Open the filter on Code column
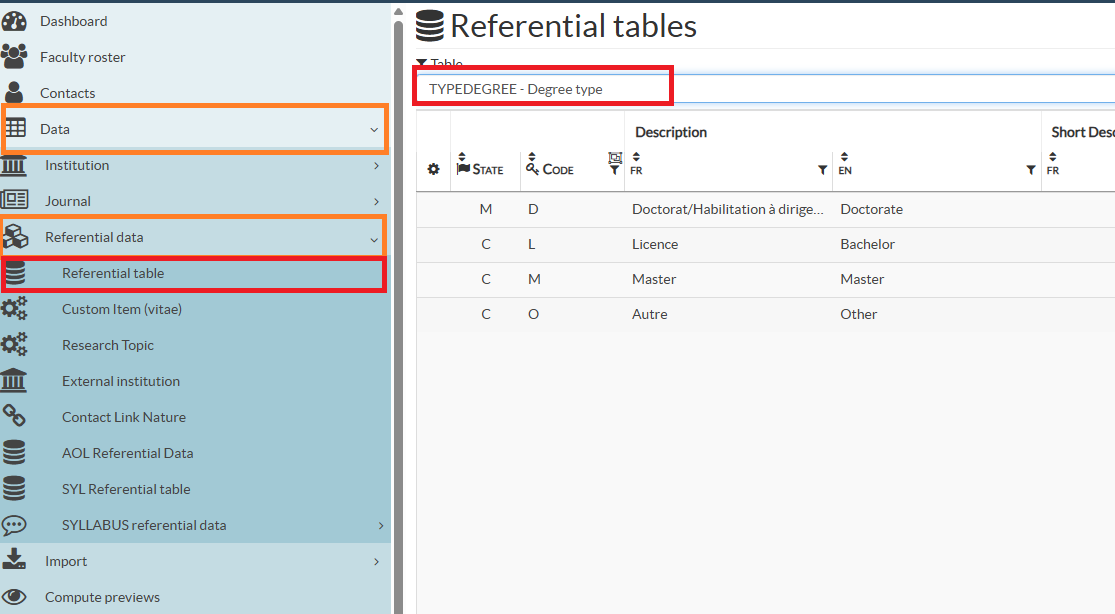Screen dimensions: 1115x614 [x=614, y=171]
